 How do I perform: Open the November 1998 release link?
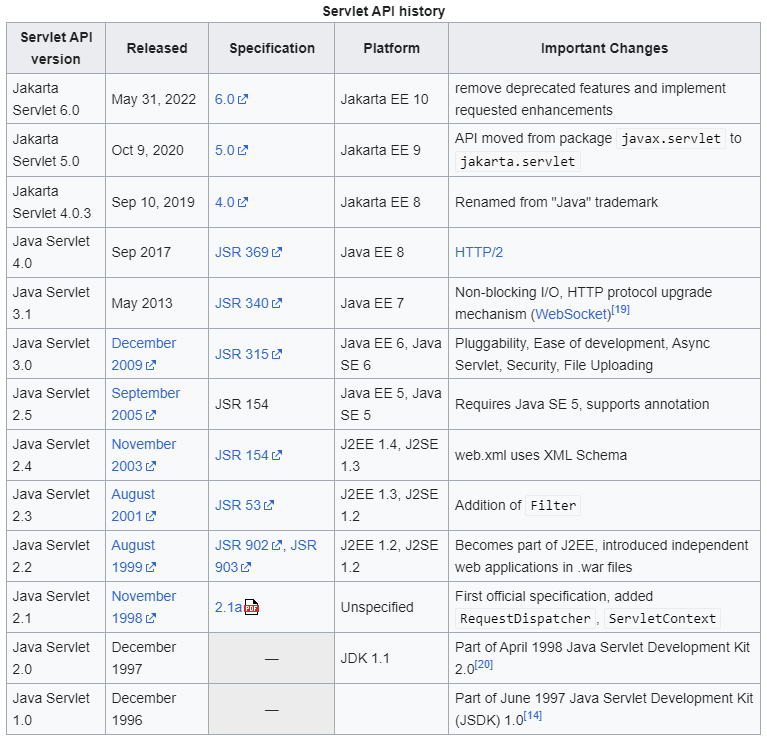pos(143,607)
